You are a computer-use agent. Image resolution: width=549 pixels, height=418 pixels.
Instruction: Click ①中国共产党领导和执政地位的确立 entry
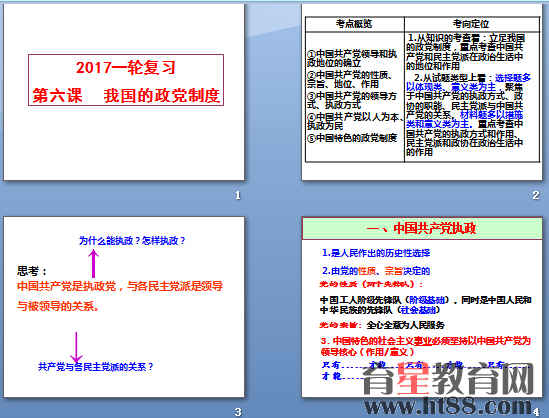[x=352, y=58]
